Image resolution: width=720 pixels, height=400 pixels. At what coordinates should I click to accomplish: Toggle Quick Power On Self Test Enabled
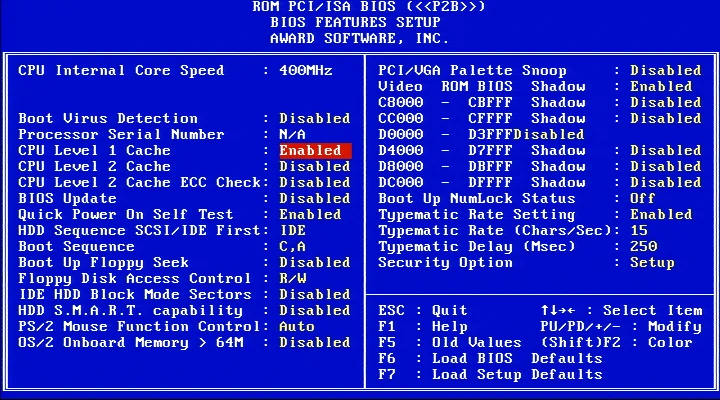[310, 214]
